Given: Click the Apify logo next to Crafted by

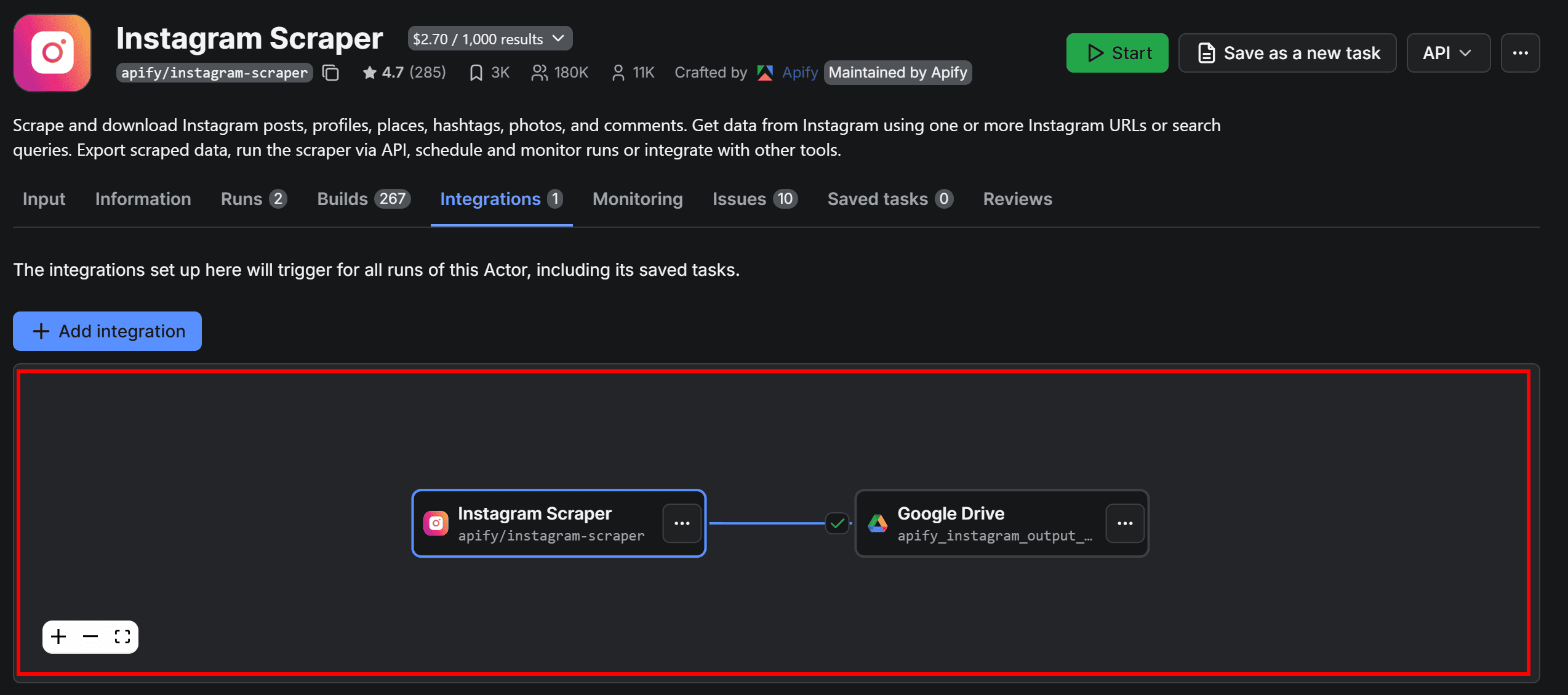Looking at the screenshot, I should 765,72.
